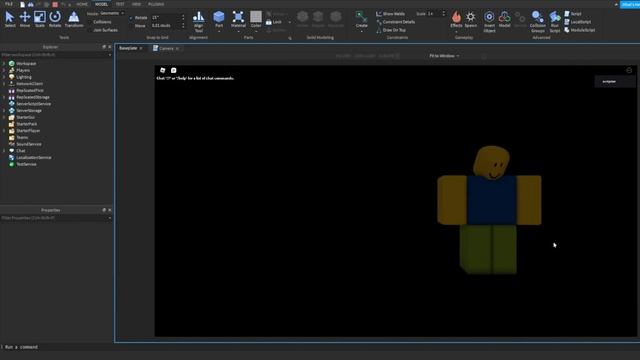The width and height of the screenshot is (640, 360).
Task: Insert a new Script
Action: [x=573, y=14]
